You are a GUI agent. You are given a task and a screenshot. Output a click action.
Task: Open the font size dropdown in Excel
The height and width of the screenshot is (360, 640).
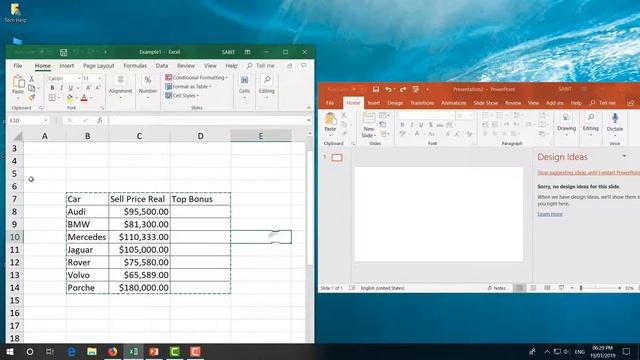[x=100, y=78]
